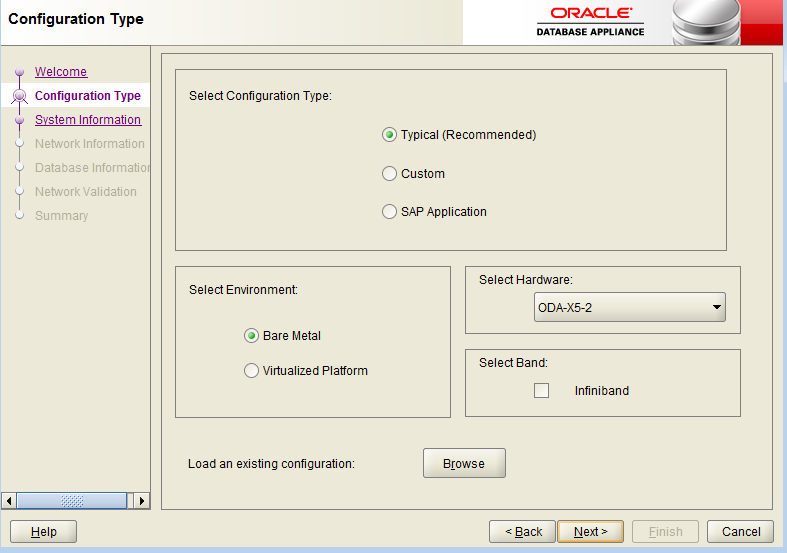Go to System Information step link

88,120
